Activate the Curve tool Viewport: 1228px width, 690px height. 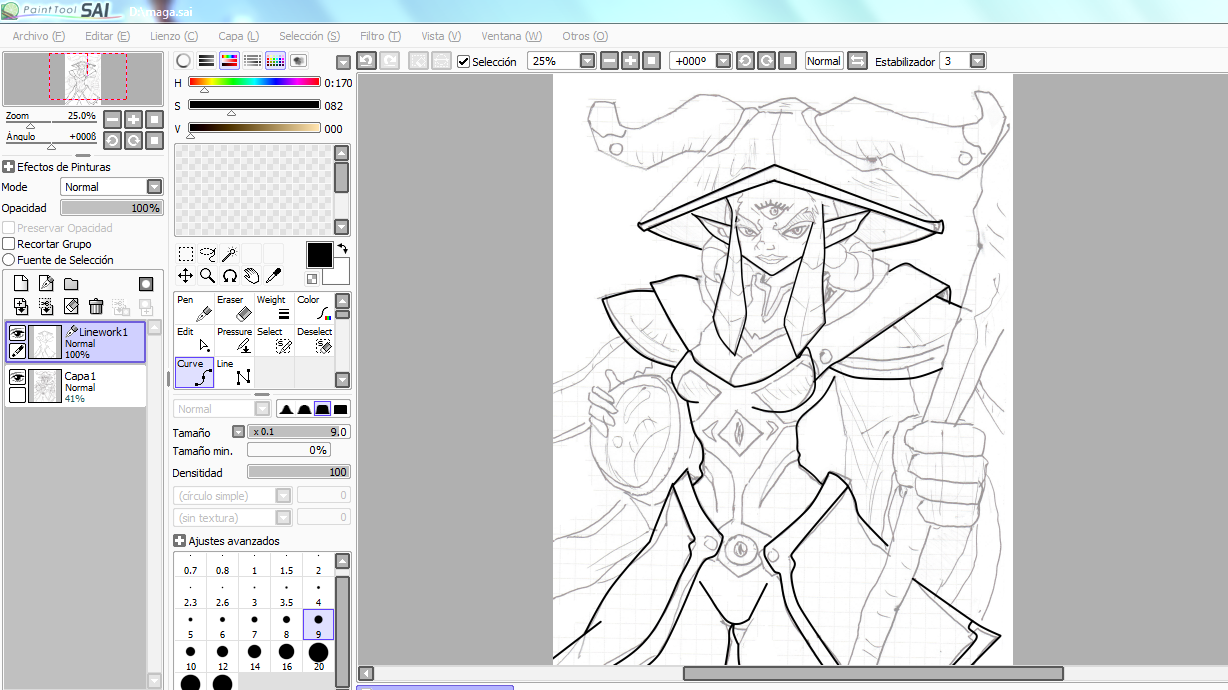click(x=194, y=372)
